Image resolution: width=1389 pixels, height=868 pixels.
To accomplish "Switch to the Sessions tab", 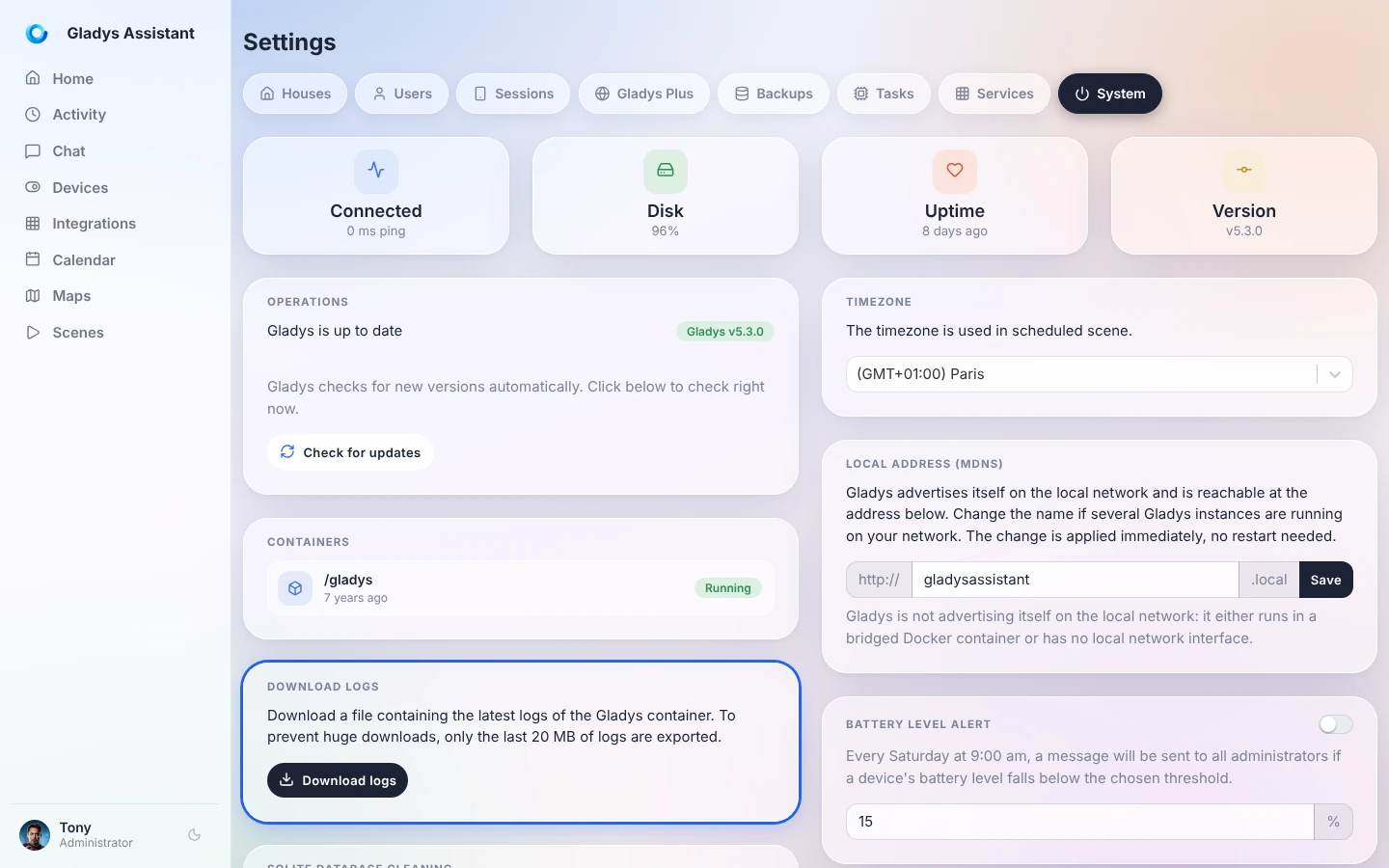I will [513, 94].
